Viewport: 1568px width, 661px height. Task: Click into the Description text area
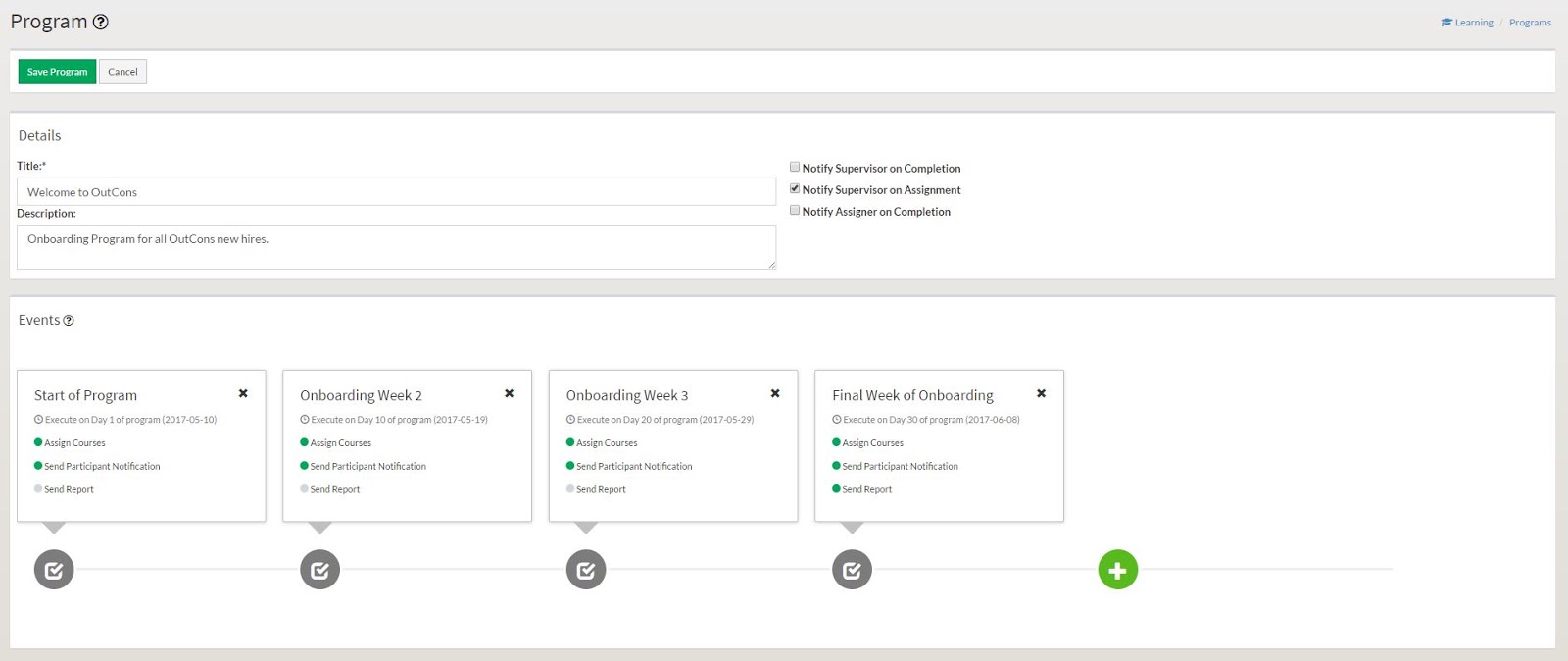pyautogui.click(x=396, y=247)
